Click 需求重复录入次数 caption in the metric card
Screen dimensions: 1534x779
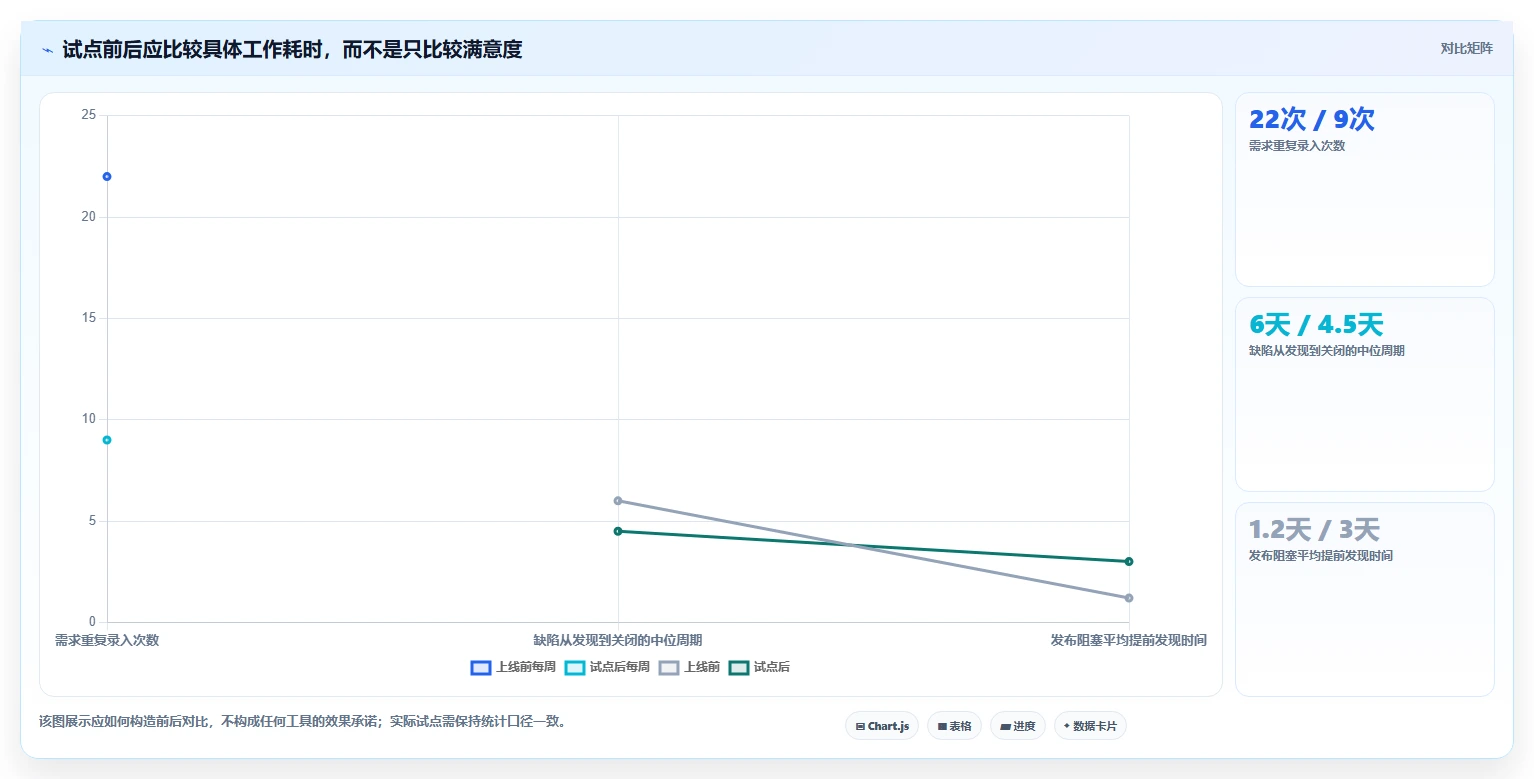click(x=1297, y=146)
